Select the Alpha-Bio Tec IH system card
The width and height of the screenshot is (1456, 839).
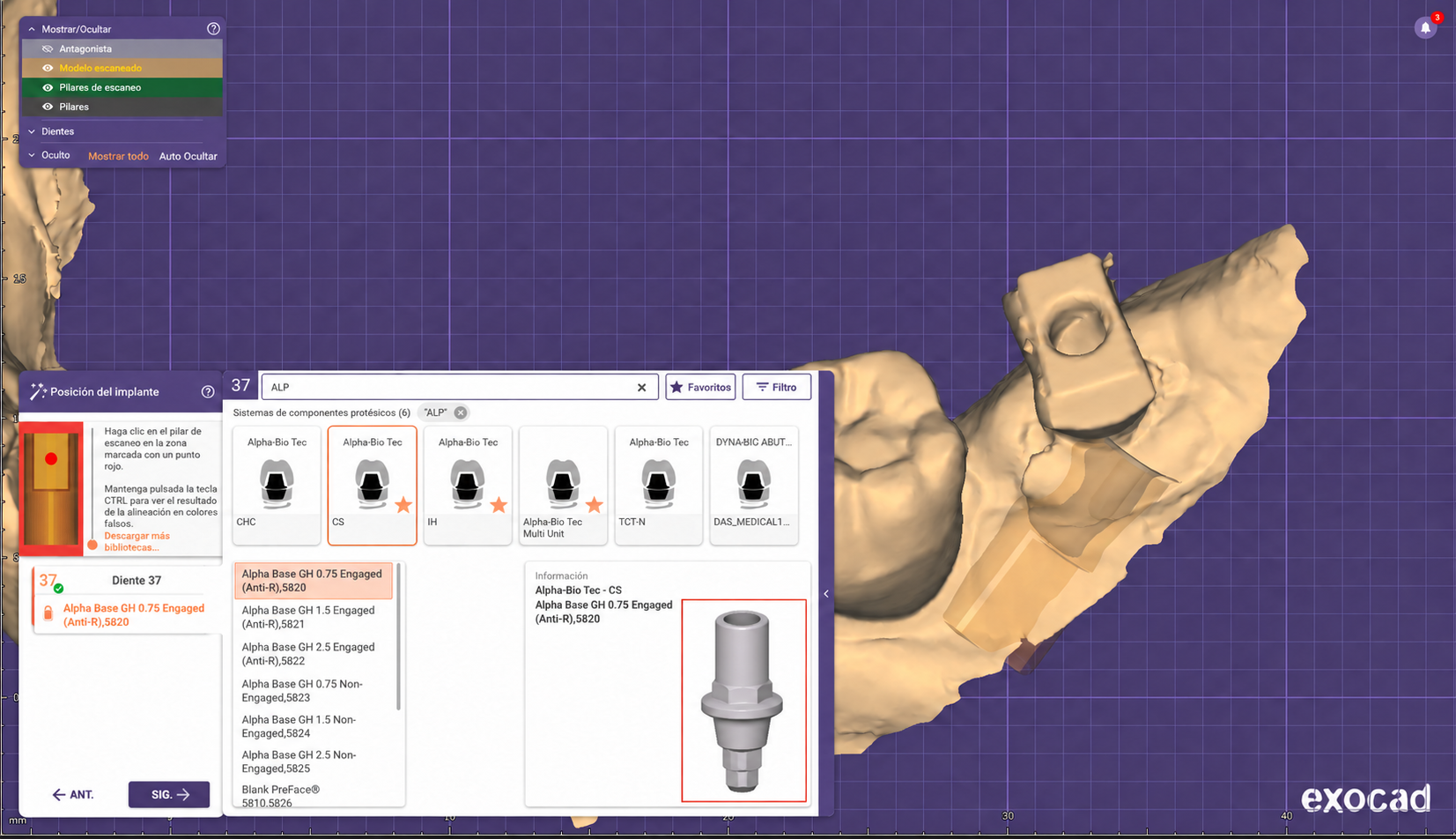pos(468,486)
